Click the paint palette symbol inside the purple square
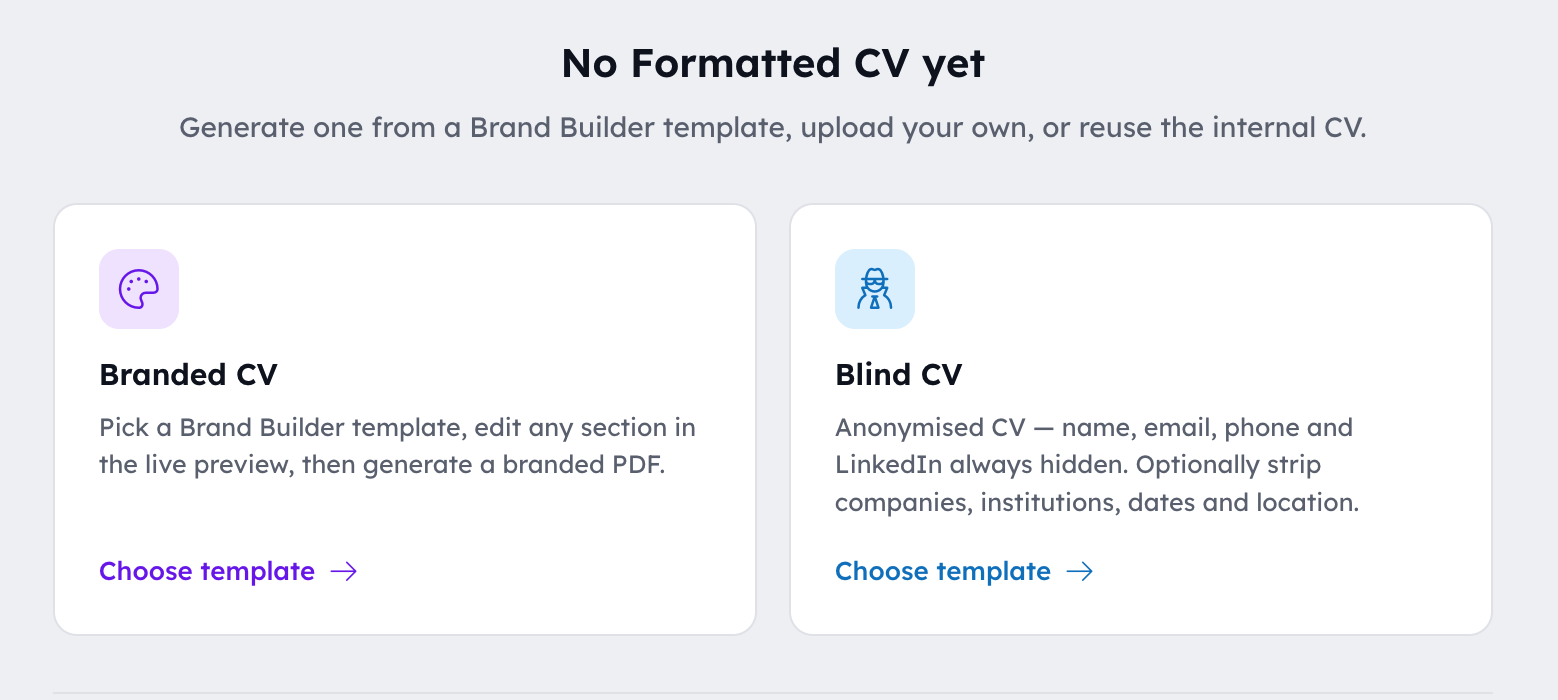Viewport: 1558px width, 700px height. tap(138, 289)
